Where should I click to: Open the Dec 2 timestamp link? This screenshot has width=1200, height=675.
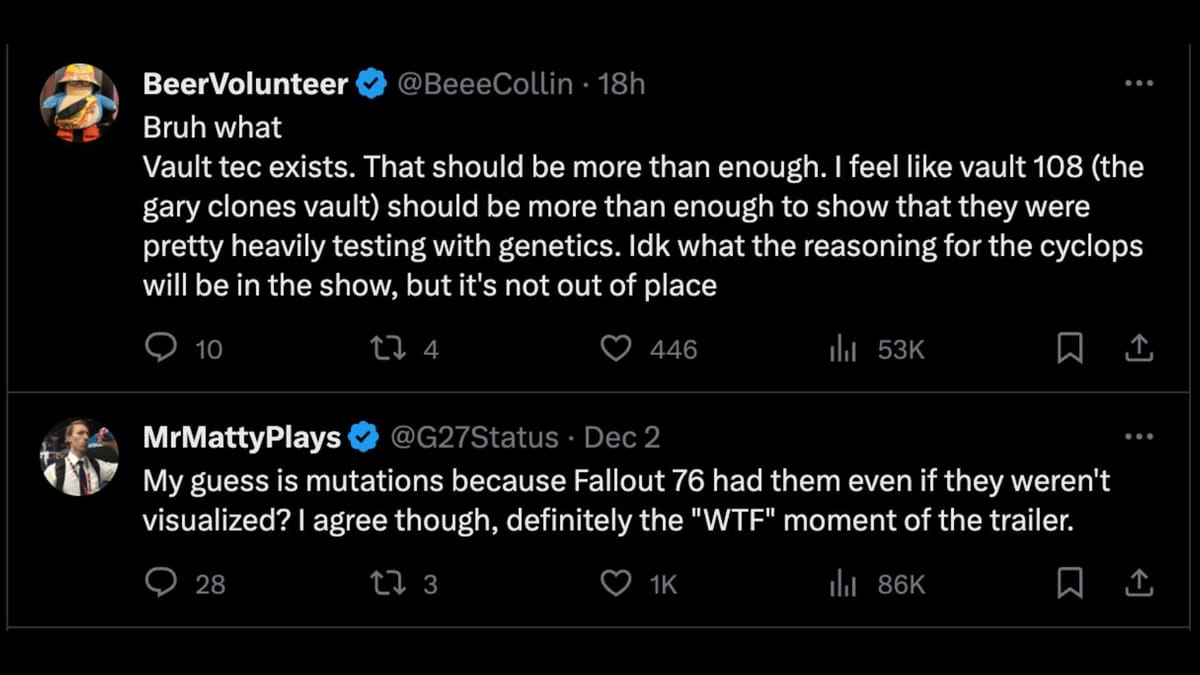tap(621, 437)
